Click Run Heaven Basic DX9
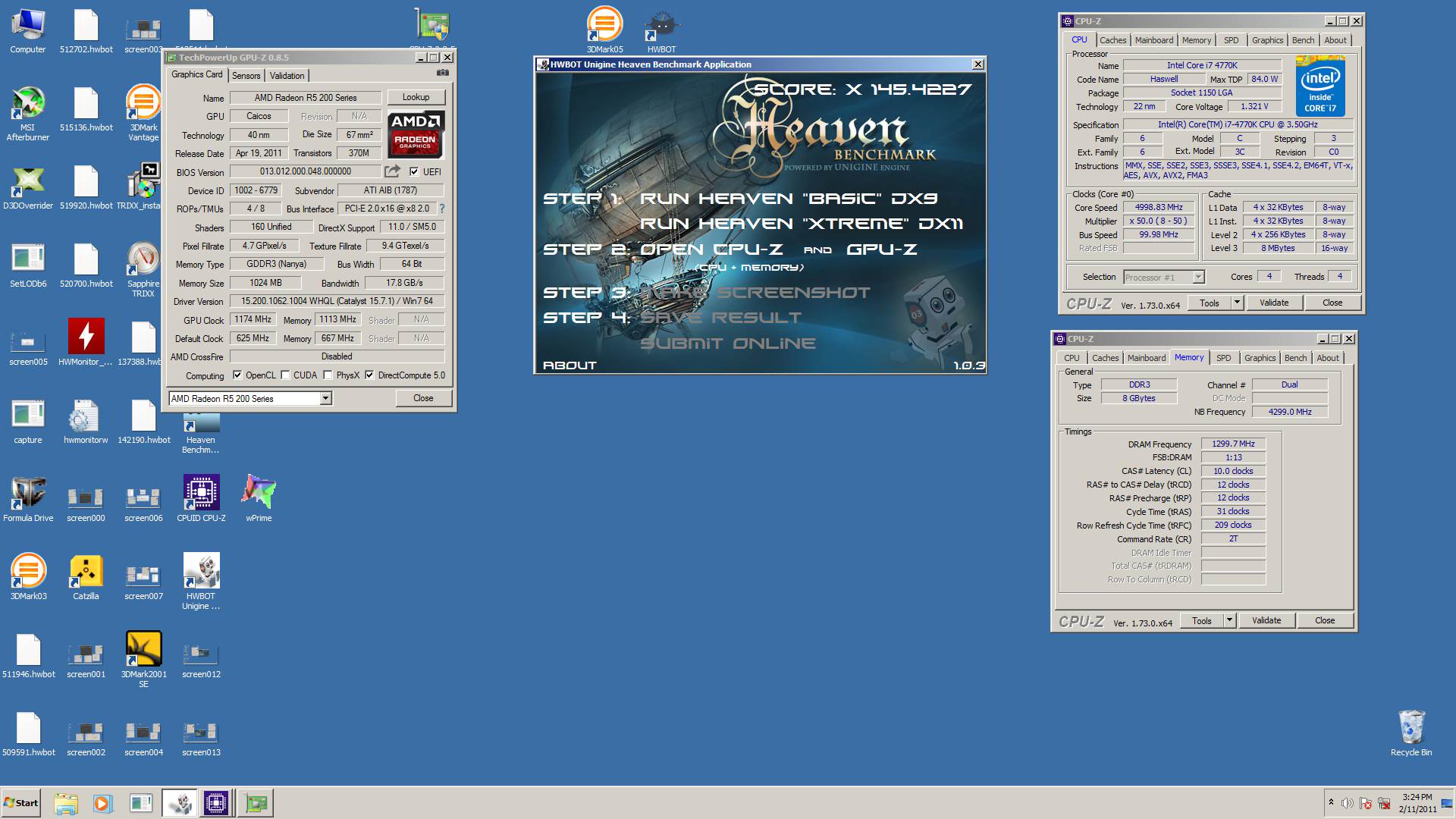This screenshot has height=819, width=1456. click(789, 199)
